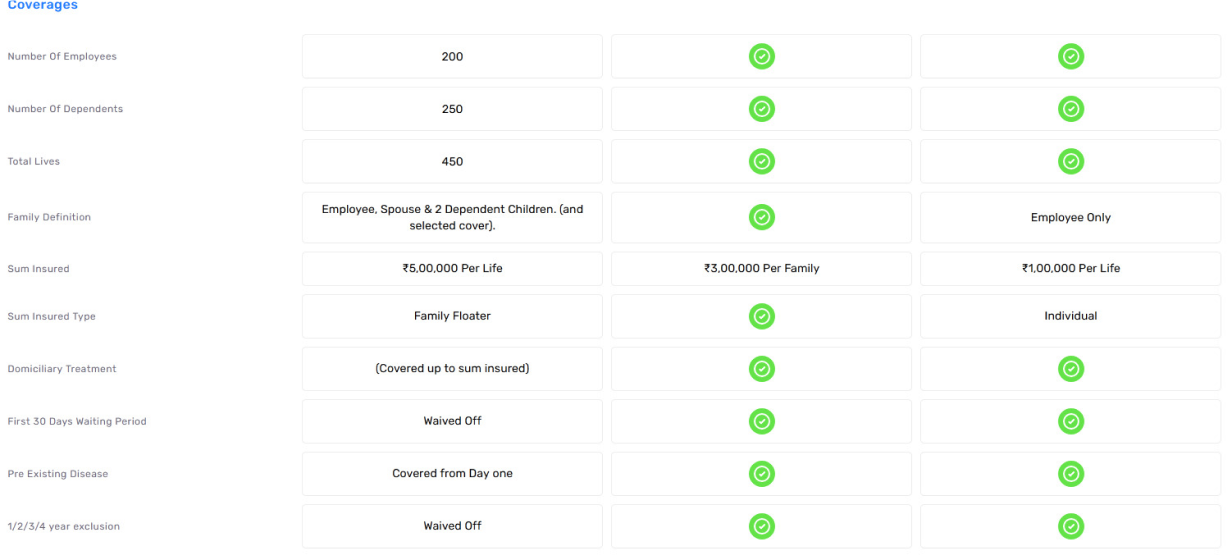This screenshot has height=556, width=1232.
Task: Click the last column checkmark for Number Of Employees
Action: pyautogui.click(x=1070, y=57)
